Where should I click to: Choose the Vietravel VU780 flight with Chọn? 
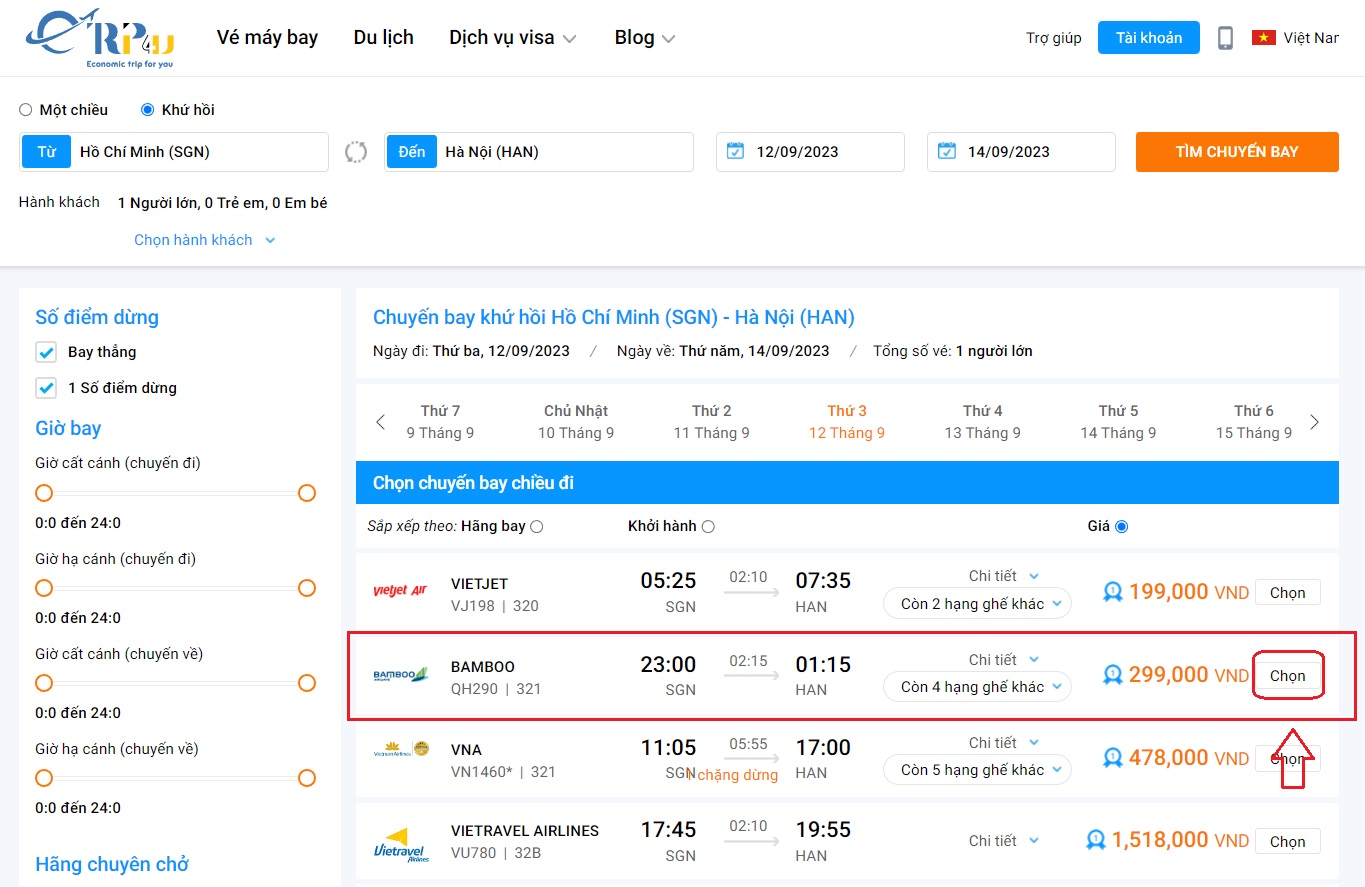tap(1288, 841)
